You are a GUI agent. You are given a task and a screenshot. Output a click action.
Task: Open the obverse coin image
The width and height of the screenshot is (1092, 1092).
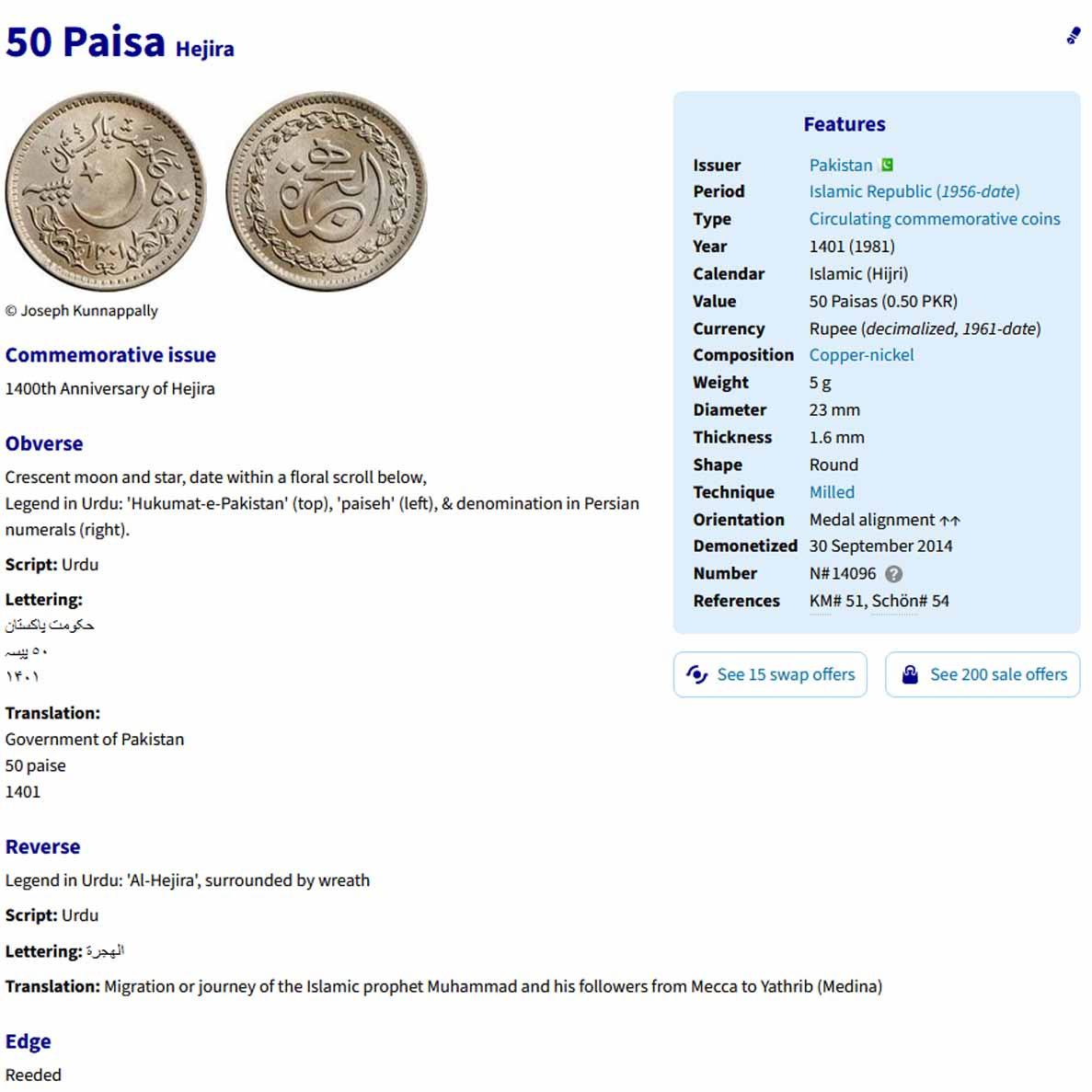pyautogui.click(x=106, y=191)
